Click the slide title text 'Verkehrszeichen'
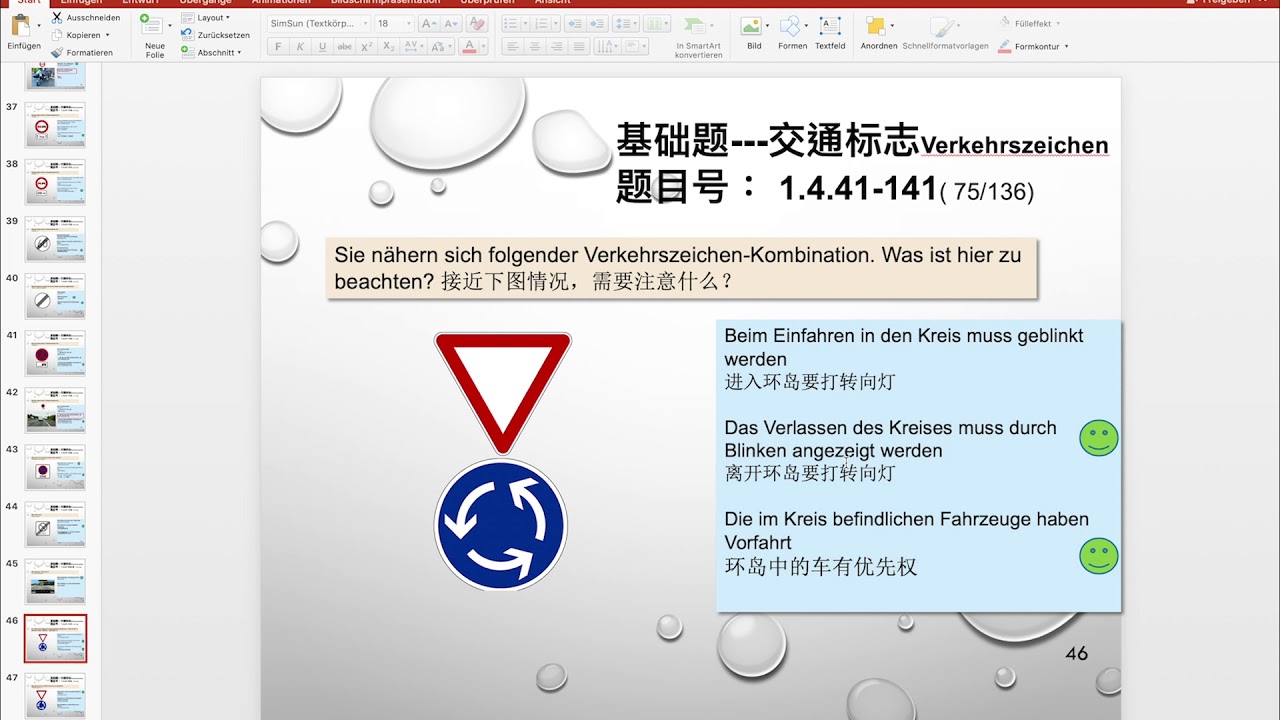 click(x=1014, y=146)
